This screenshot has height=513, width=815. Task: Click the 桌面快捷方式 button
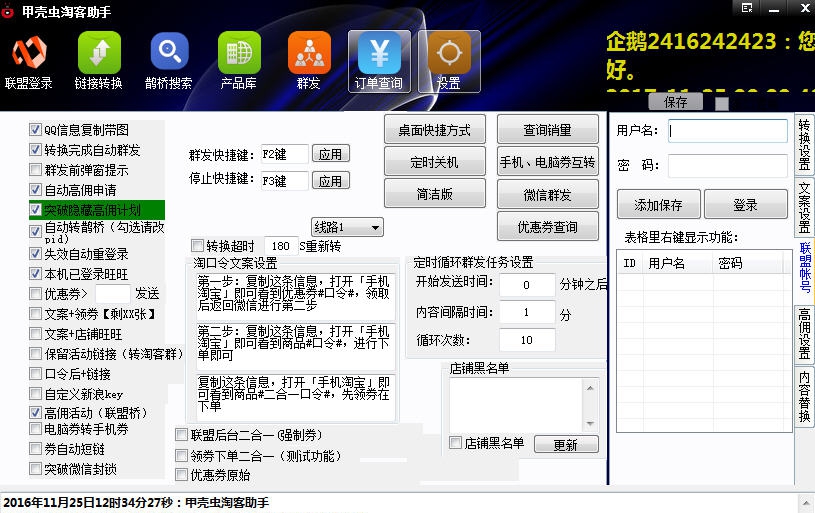(x=435, y=129)
